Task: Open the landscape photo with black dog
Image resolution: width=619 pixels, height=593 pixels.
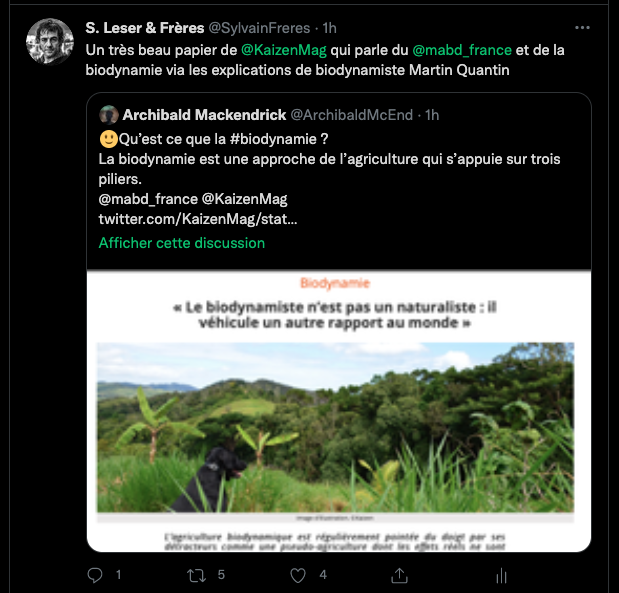Action: tap(335, 428)
